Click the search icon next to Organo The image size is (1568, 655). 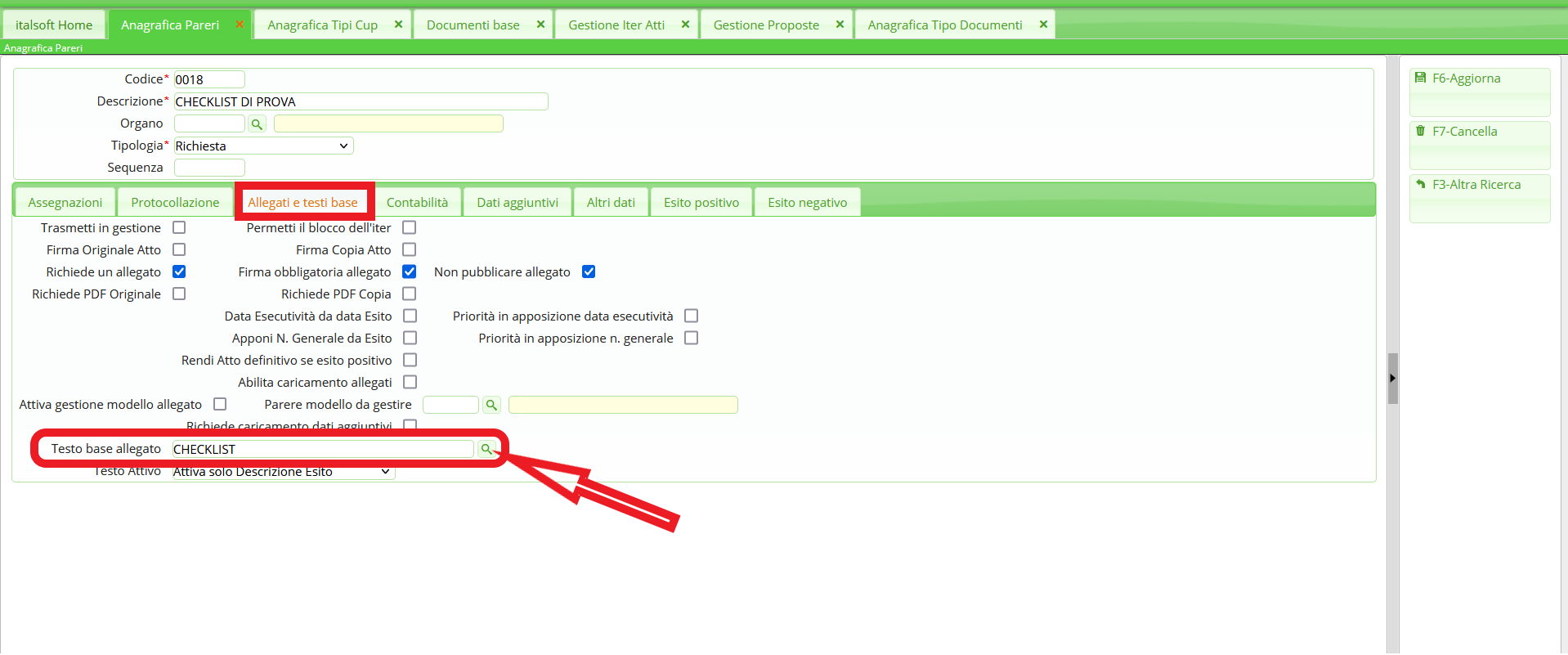257,124
